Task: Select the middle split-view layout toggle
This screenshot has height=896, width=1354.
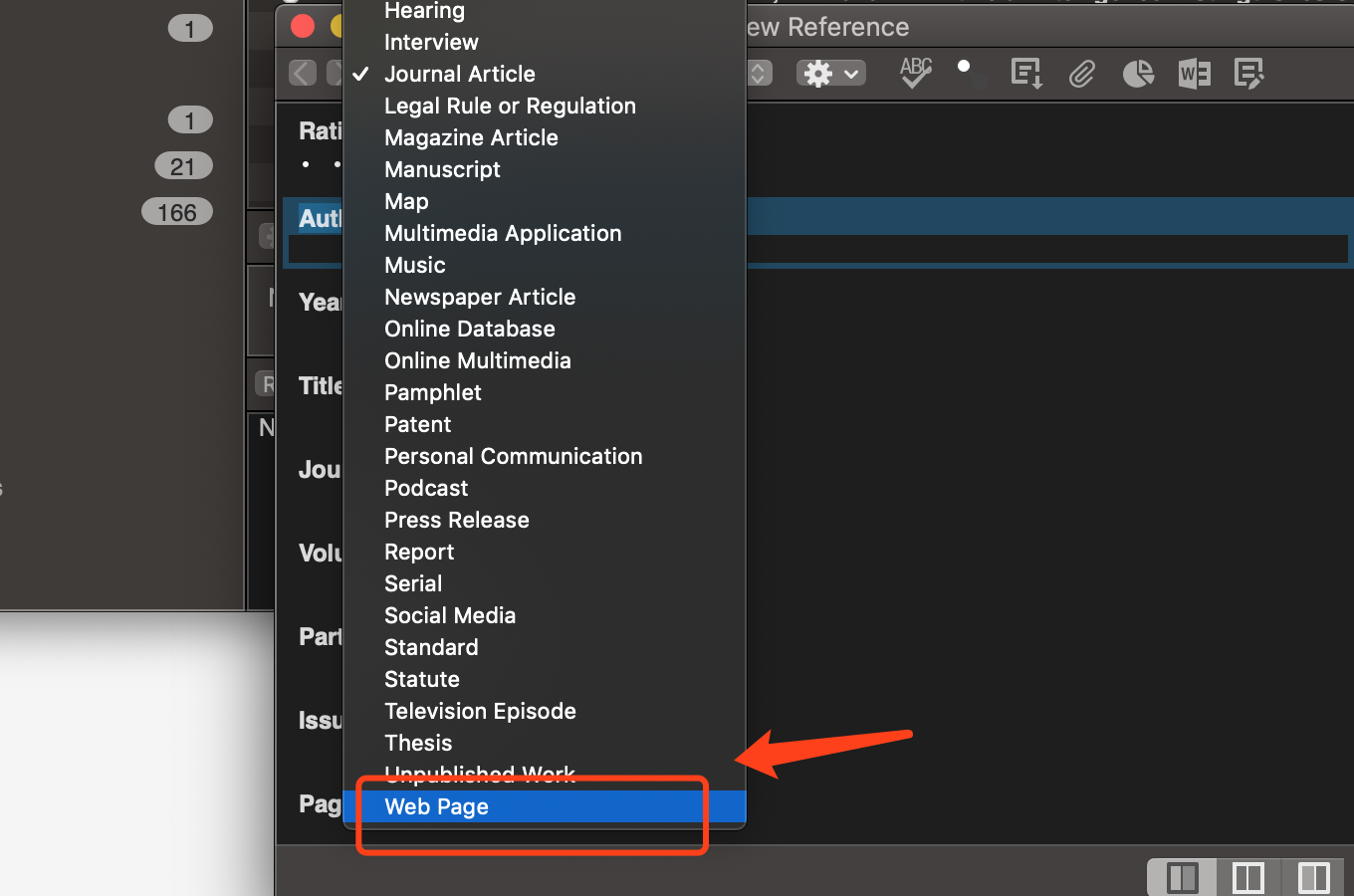Action: [x=1246, y=877]
